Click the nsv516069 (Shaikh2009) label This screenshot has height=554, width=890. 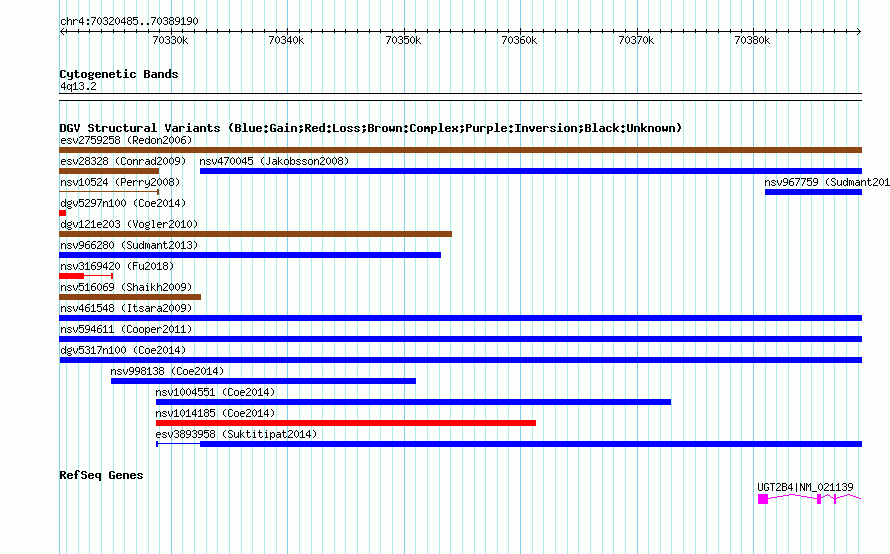[126, 287]
